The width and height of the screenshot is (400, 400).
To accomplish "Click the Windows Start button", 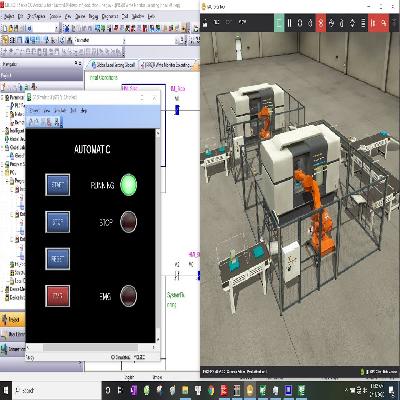I will point(6,390).
